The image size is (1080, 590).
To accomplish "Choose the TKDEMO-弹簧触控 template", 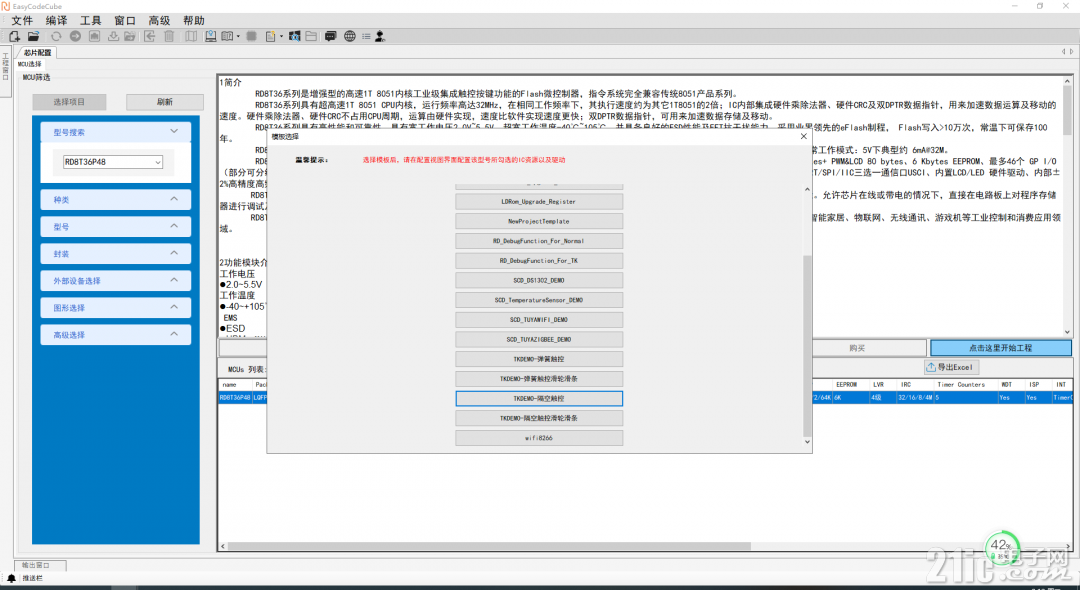I will point(539,359).
